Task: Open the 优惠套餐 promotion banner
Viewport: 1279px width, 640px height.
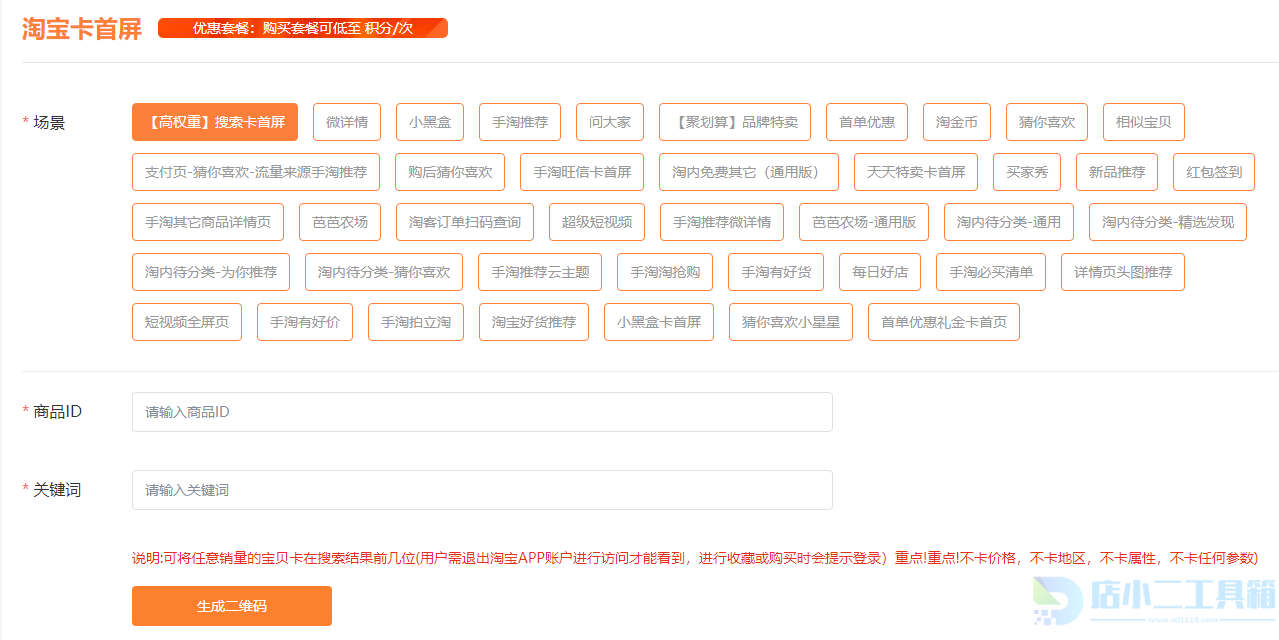Action: (x=303, y=28)
